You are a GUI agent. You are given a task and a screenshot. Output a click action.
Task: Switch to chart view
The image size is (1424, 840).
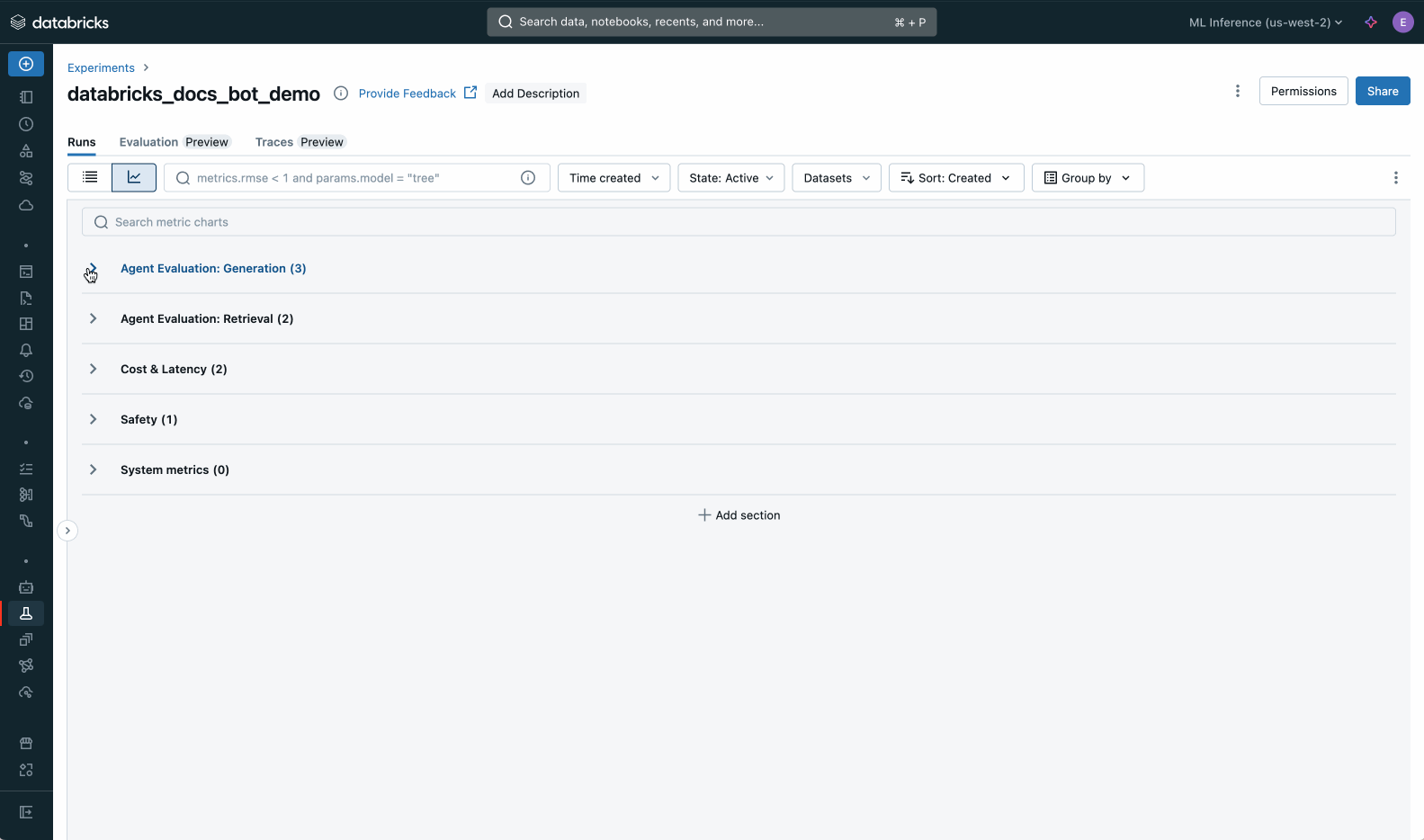click(134, 178)
